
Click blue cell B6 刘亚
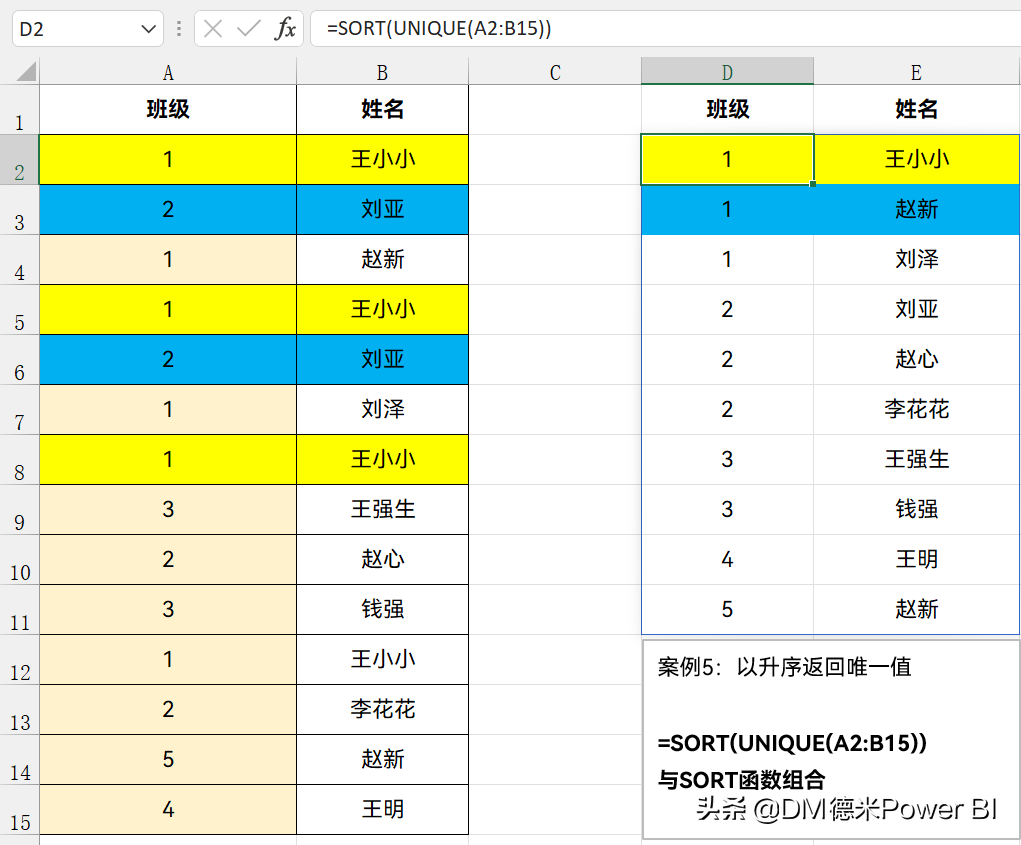(382, 360)
